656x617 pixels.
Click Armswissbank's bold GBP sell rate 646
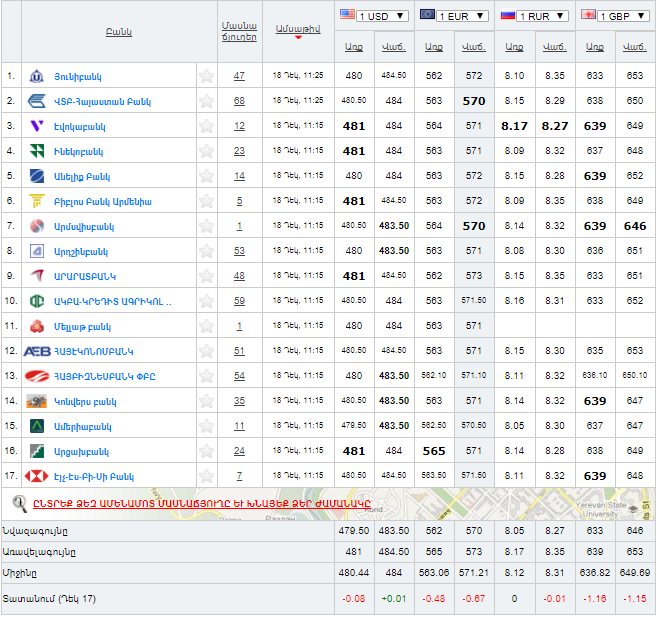coord(635,226)
